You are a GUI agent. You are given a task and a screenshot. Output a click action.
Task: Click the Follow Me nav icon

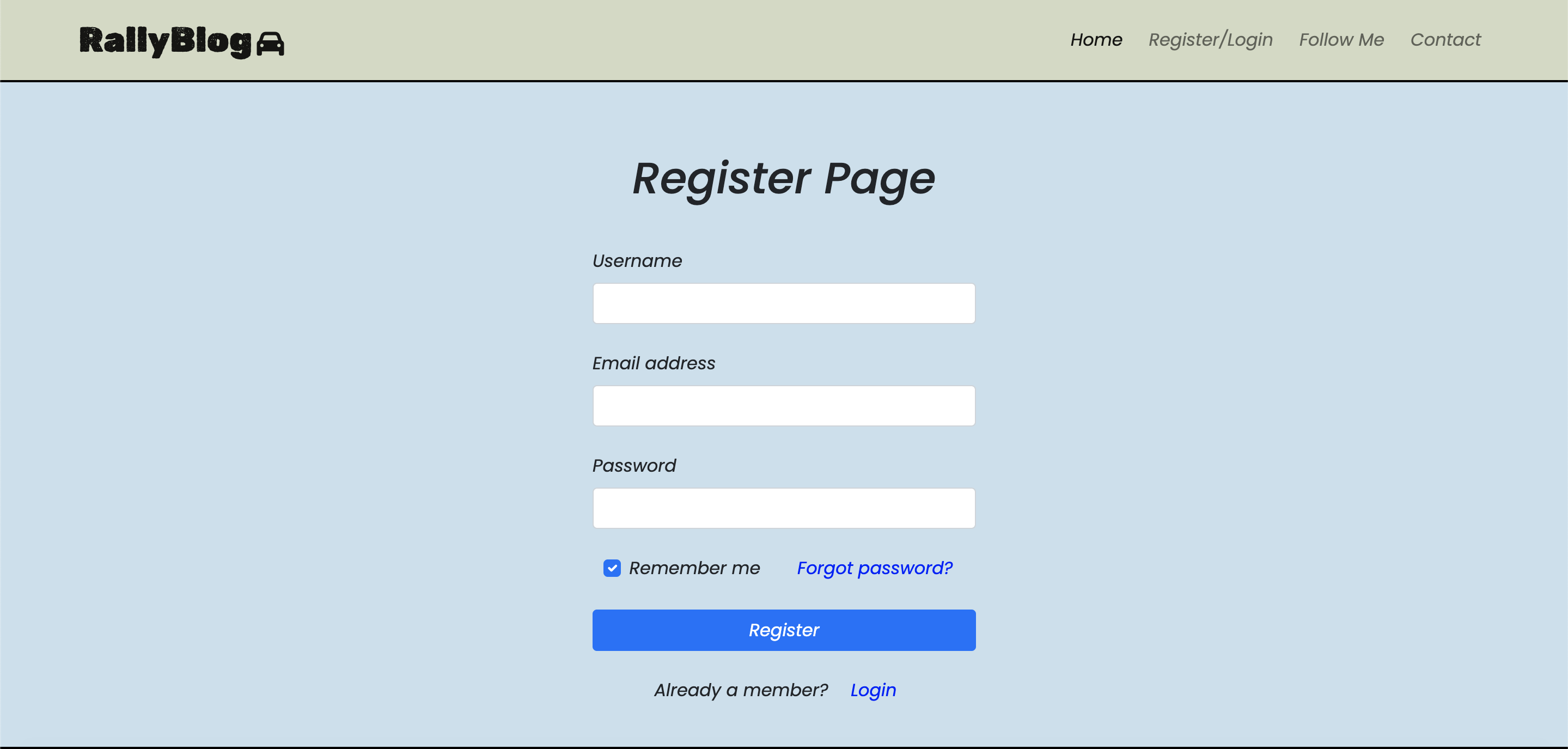click(1342, 40)
